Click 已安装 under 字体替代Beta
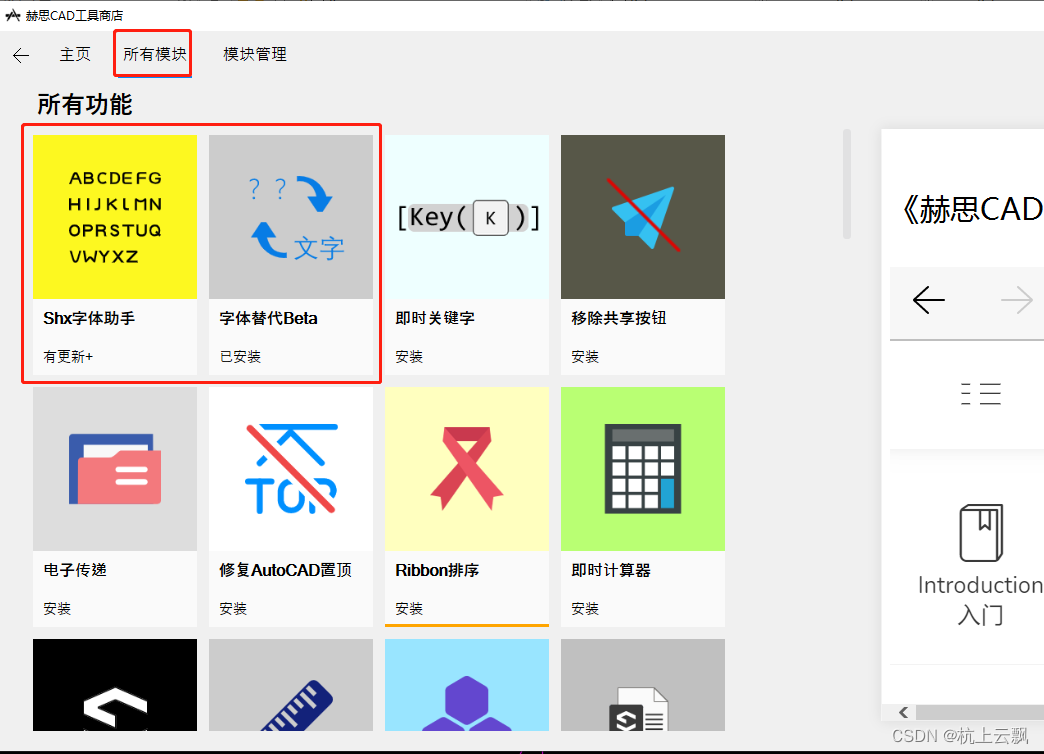Screen dimensions: 1044x754 [240, 357]
